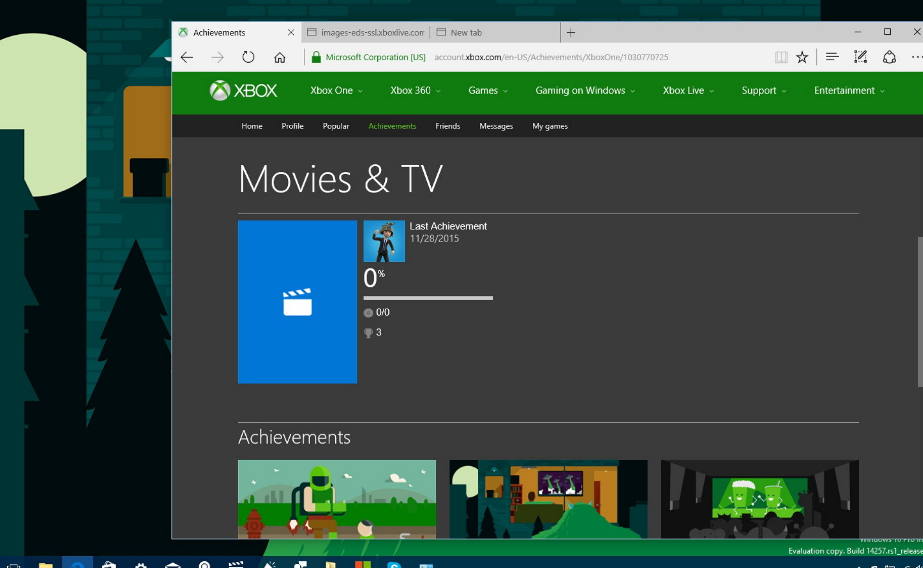Click the Xbox logo in the header
This screenshot has width=923, height=568.
tap(243, 91)
